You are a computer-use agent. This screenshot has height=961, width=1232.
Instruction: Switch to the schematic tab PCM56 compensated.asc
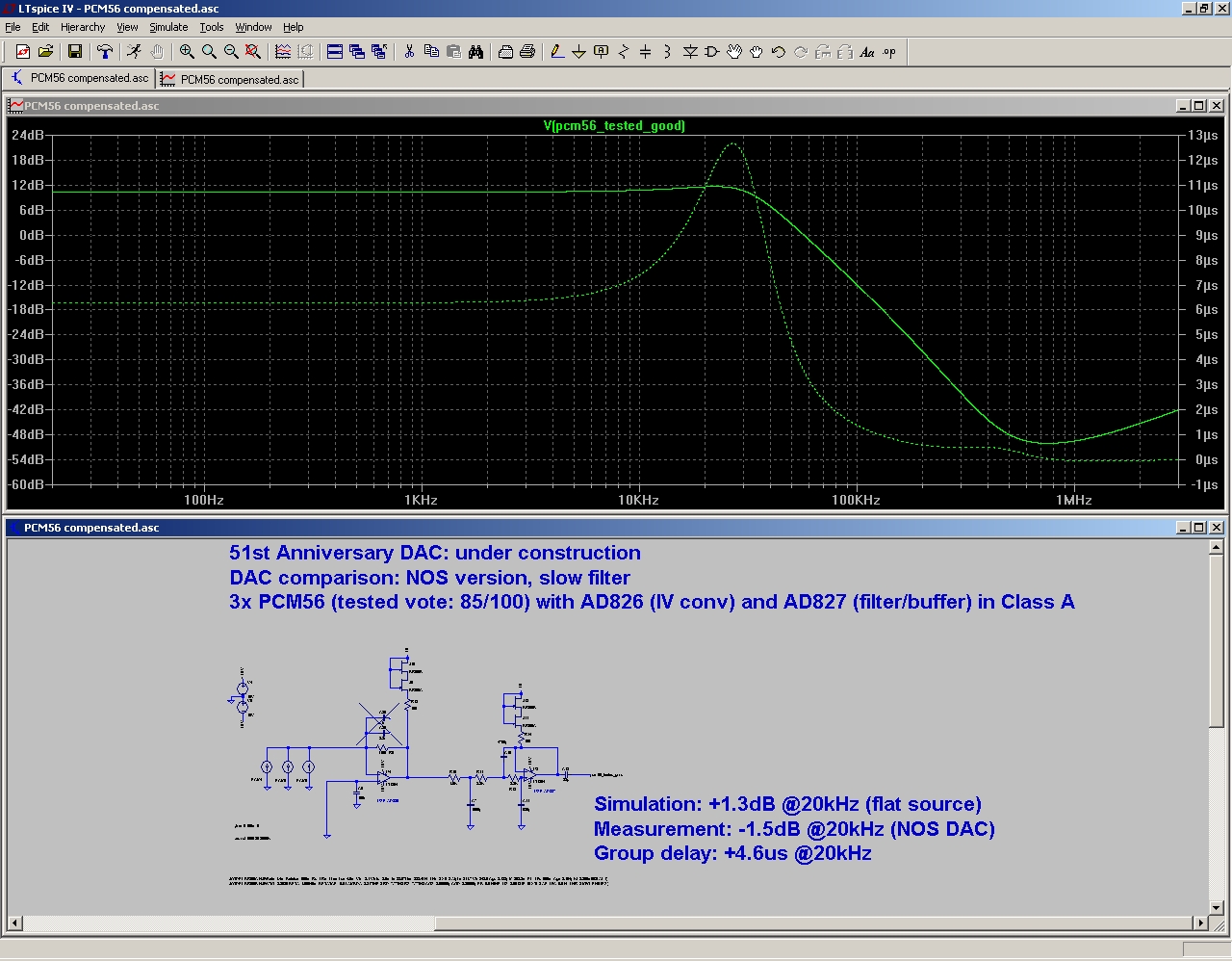(x=79, y=78)
